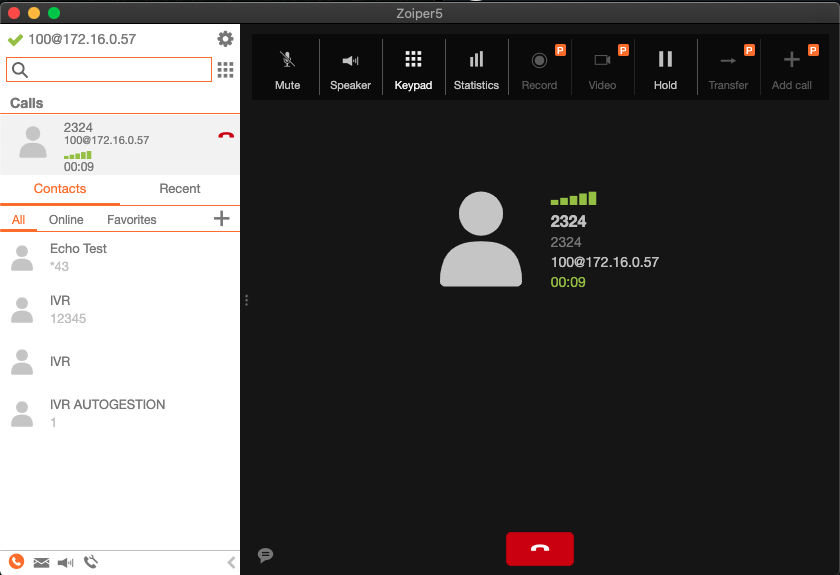Toggle the Speaker output
Viewport: 840px width, 575px height.
[x=350, y=69]
